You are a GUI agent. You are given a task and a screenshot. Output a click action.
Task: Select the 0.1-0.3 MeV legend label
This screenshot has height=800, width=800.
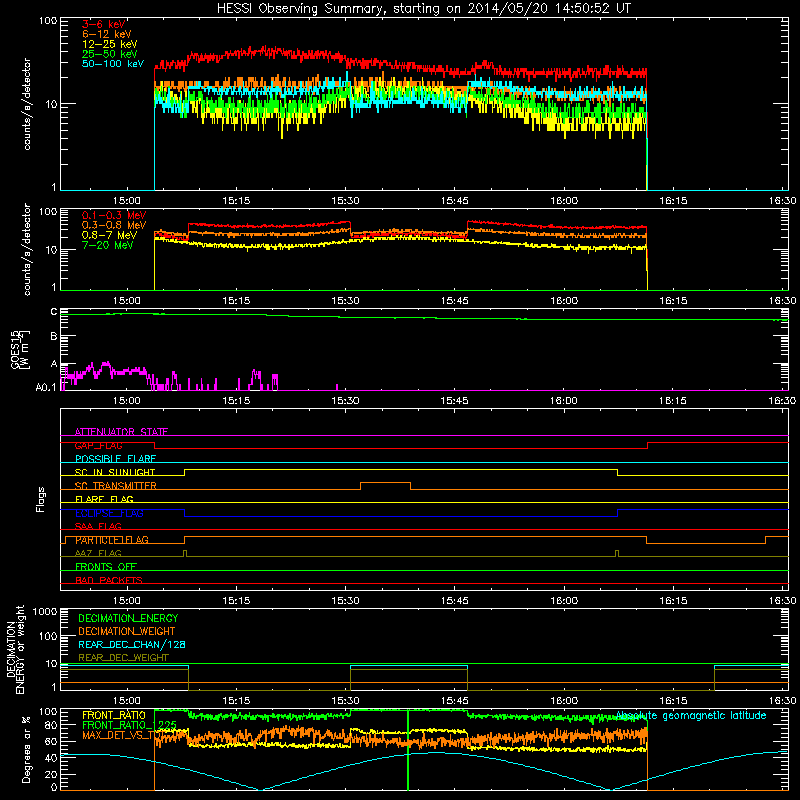click(x=114, y=215)
